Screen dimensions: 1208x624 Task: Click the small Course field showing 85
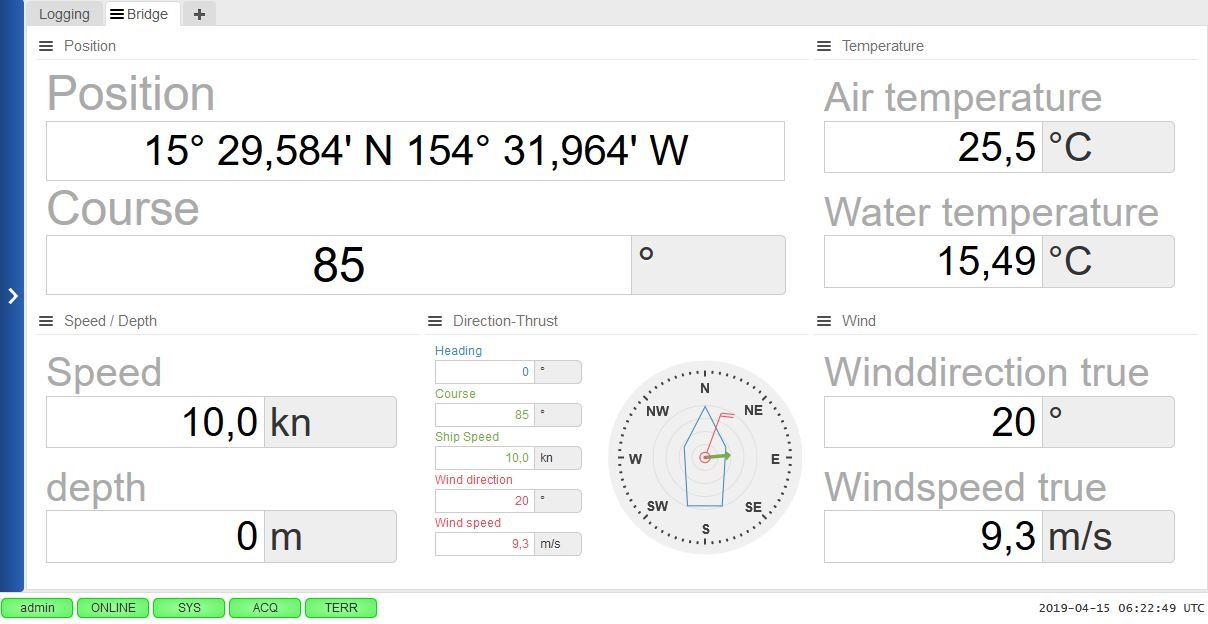pyautogui.click(x=485, y=415)
